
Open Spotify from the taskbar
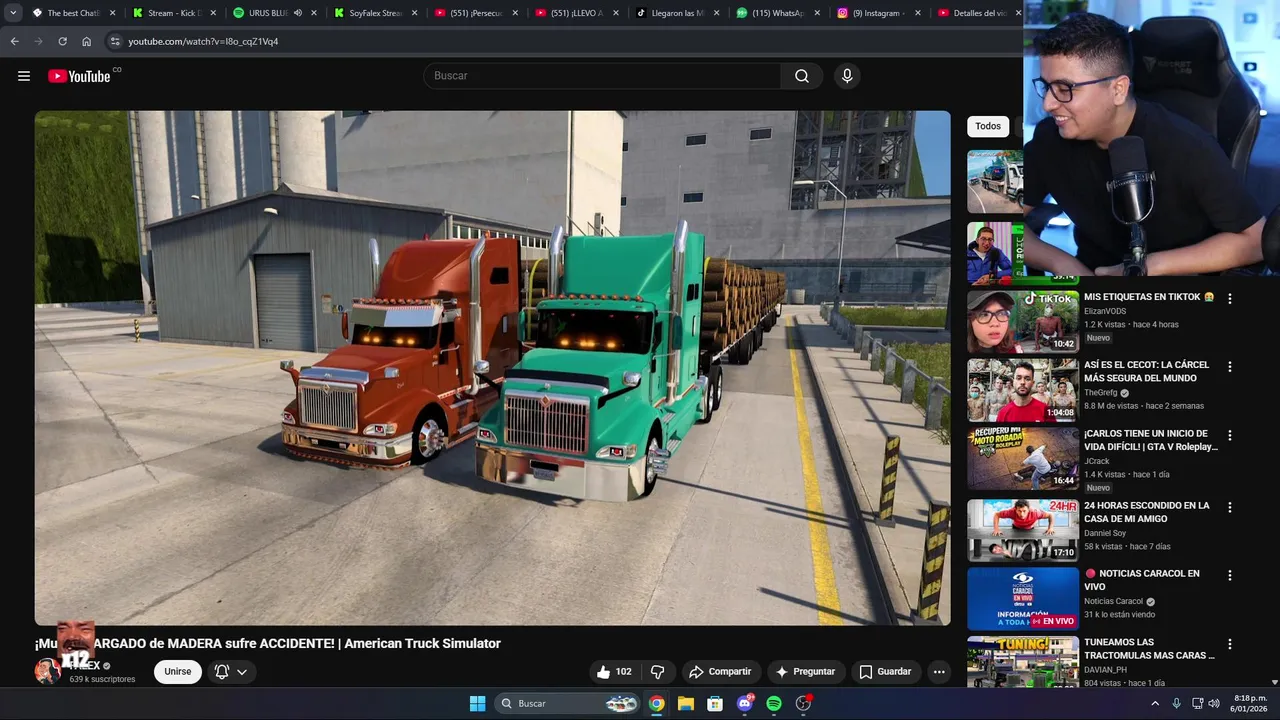point(774,704)
